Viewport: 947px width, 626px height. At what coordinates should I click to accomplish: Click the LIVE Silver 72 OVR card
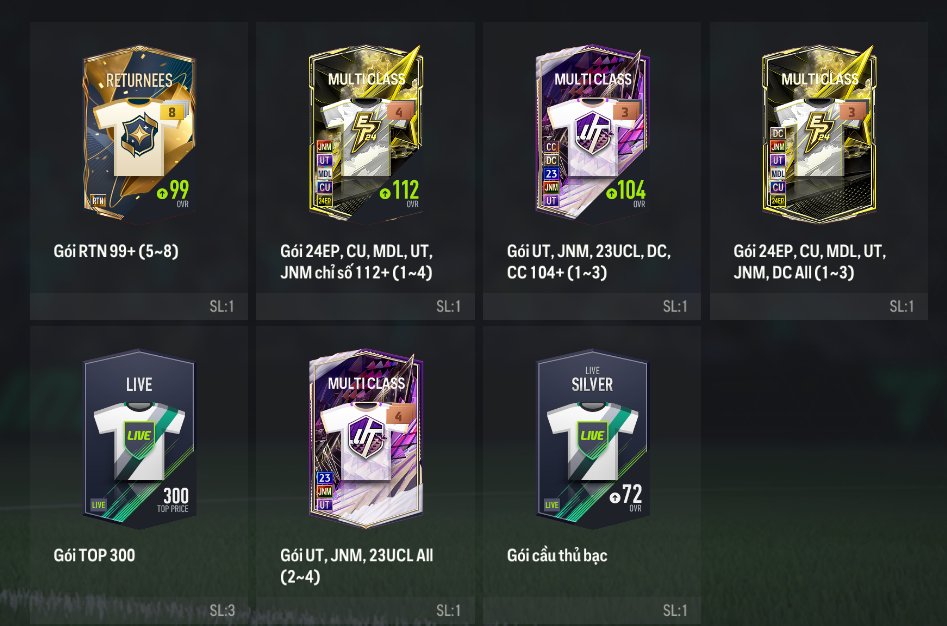click(x=592, y=438)
